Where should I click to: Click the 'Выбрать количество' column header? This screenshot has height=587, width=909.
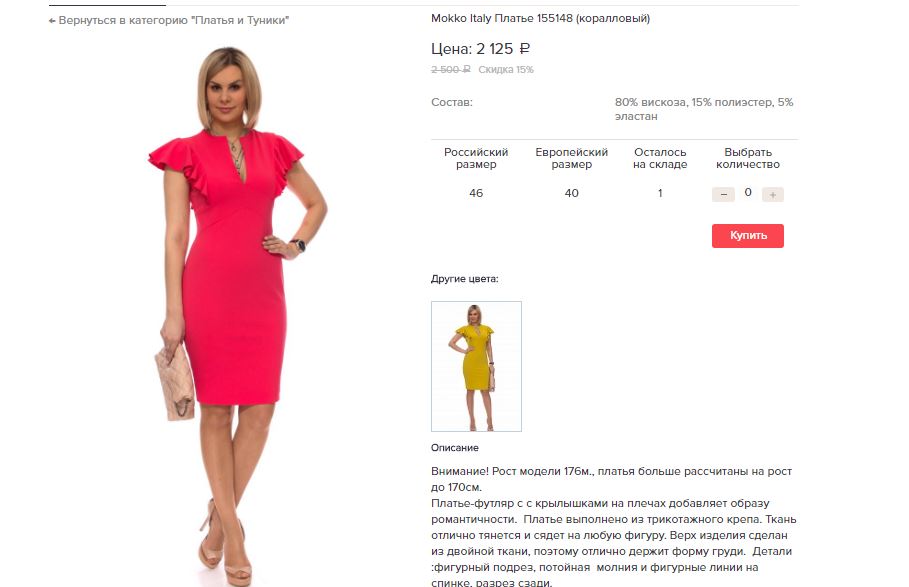click(748, 158)
